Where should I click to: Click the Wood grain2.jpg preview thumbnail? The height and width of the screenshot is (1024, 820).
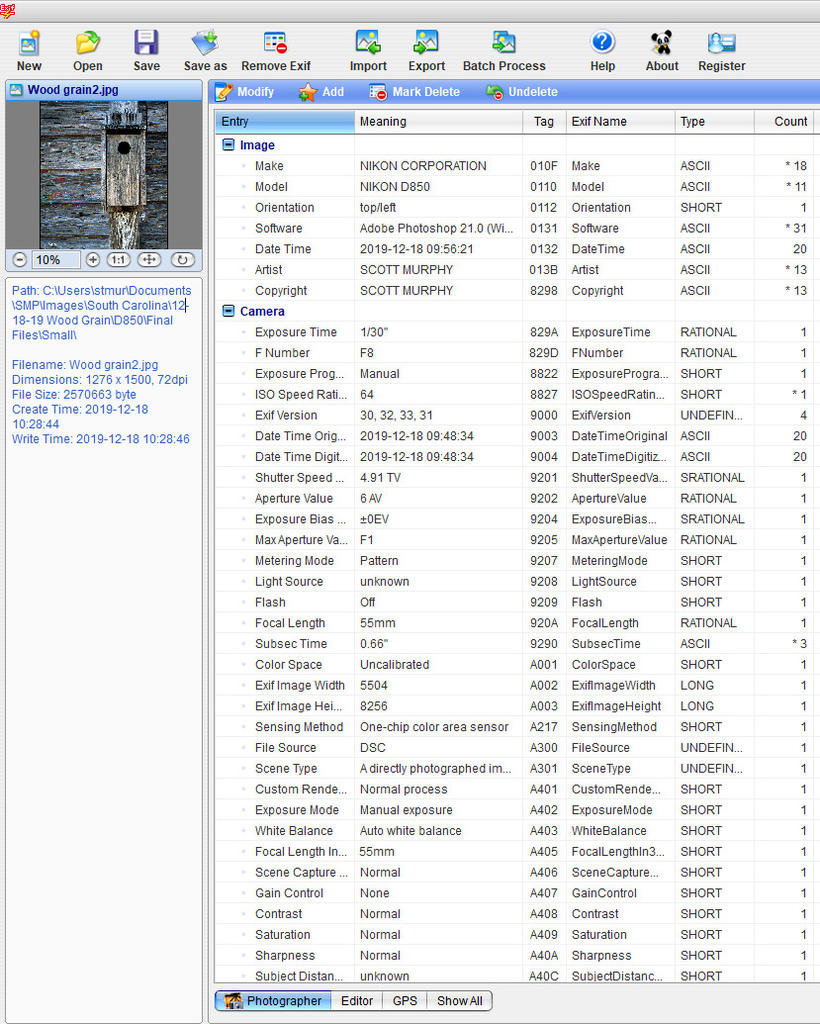(103, 175)
